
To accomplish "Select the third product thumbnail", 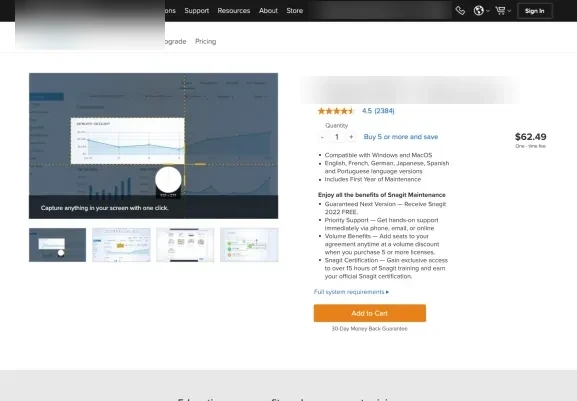I will tap(185, 245).
